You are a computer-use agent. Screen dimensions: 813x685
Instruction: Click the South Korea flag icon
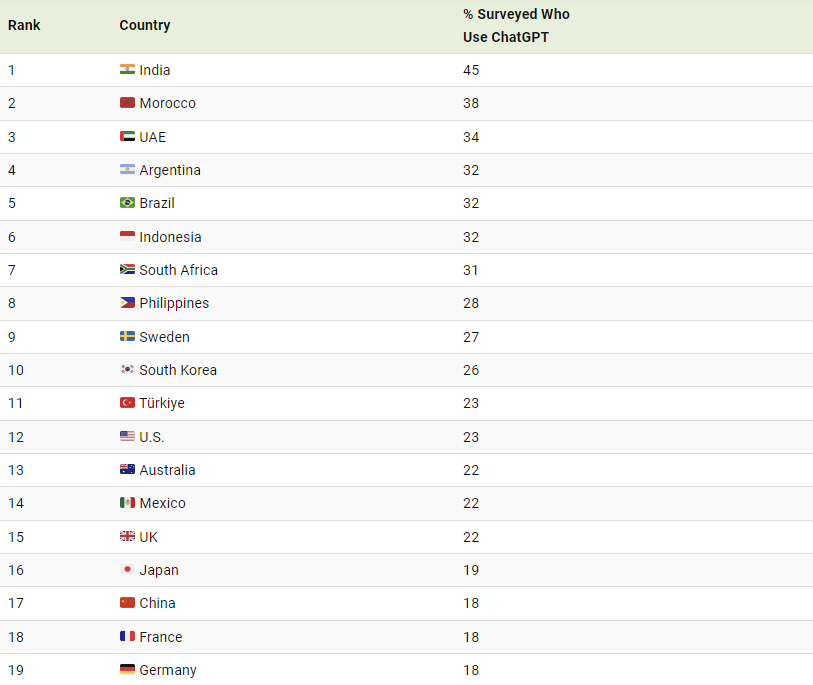(127, 370)
